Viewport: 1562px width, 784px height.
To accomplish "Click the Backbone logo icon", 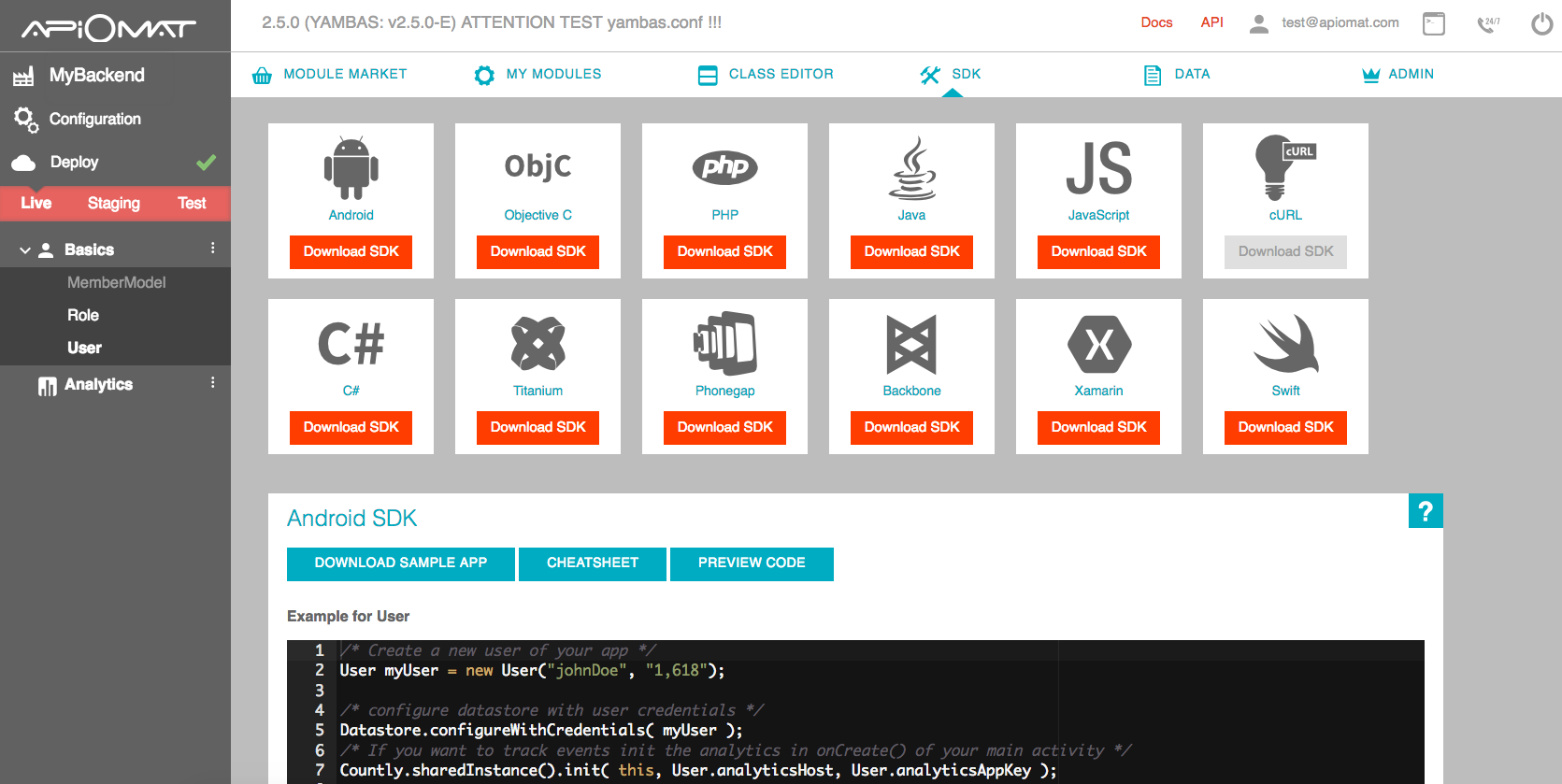I will pos(911,344).
